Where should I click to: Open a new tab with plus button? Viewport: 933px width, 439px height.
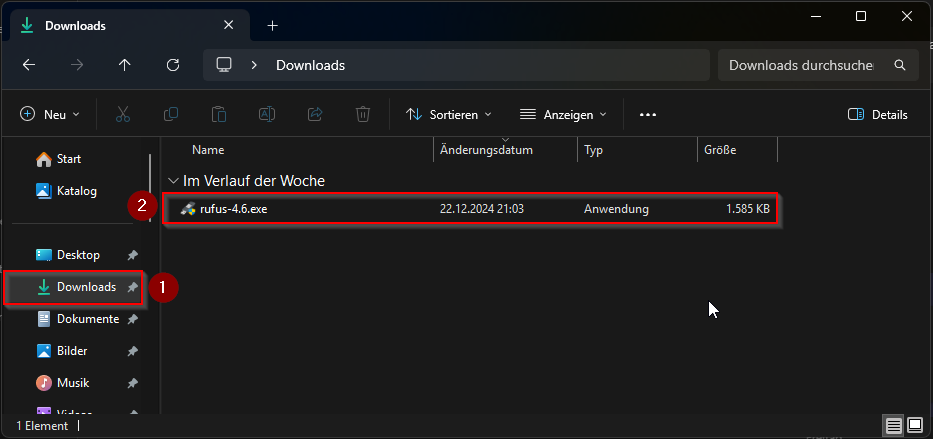coord(272,25)
